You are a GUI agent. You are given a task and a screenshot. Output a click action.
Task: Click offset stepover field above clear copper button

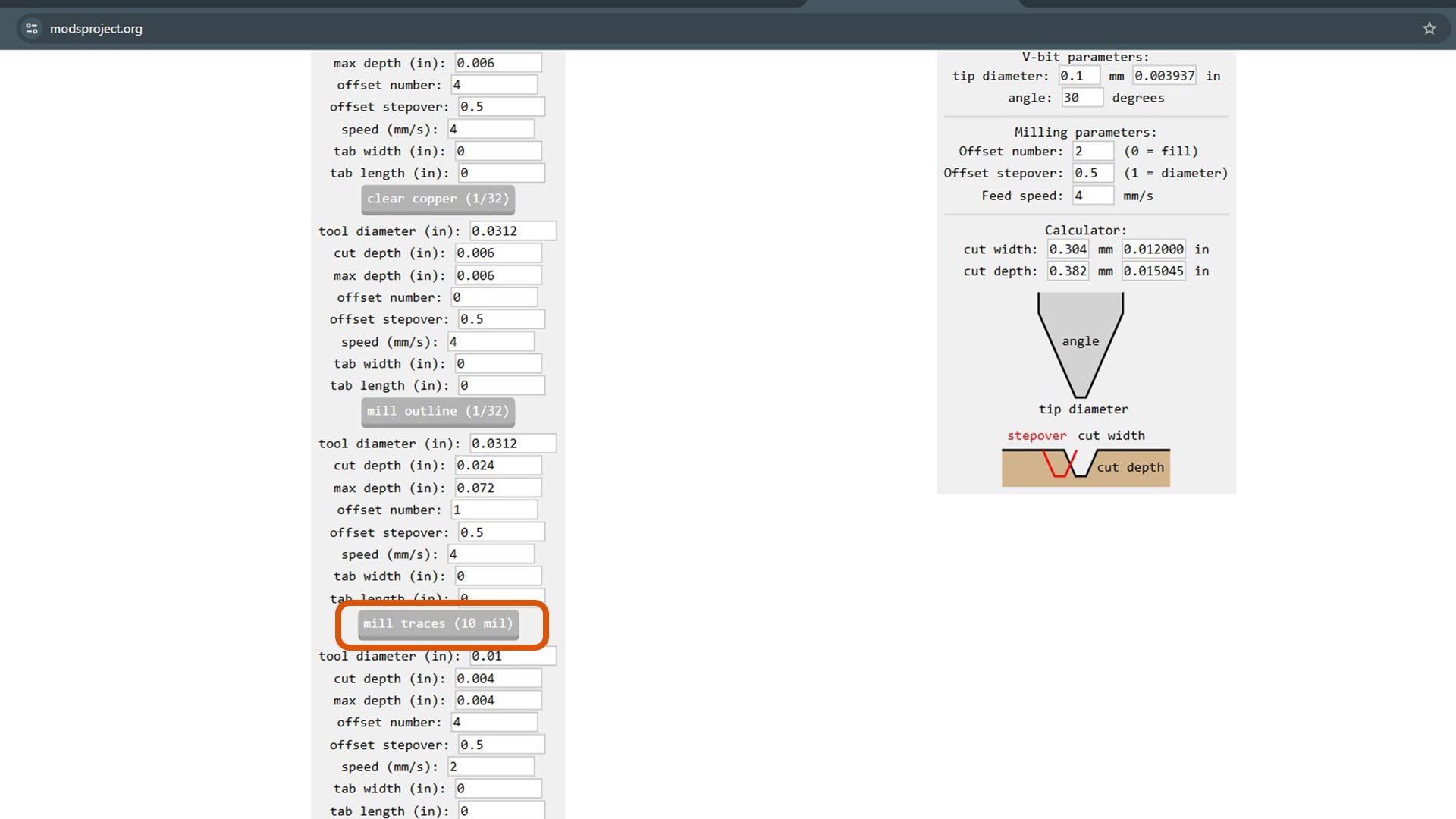coord(501,107)
